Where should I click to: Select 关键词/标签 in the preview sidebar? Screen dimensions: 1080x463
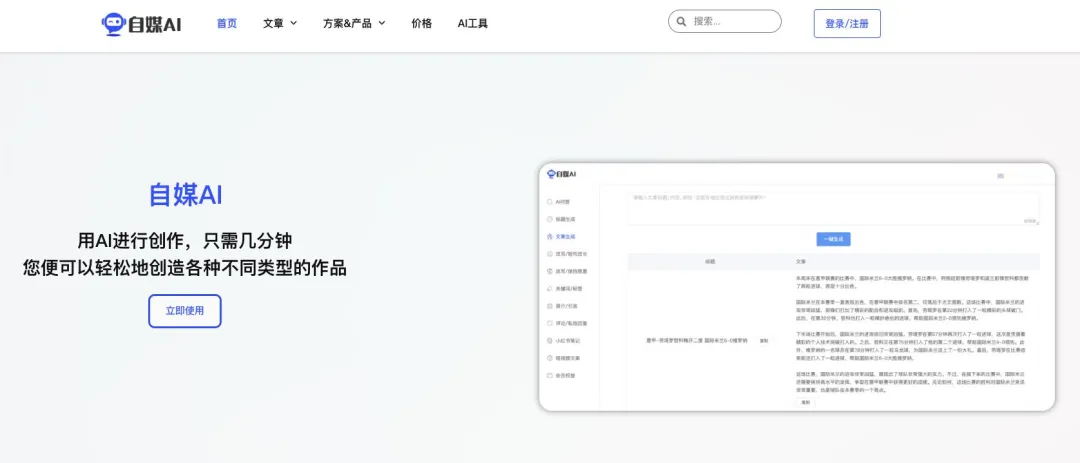pos(563,289)
